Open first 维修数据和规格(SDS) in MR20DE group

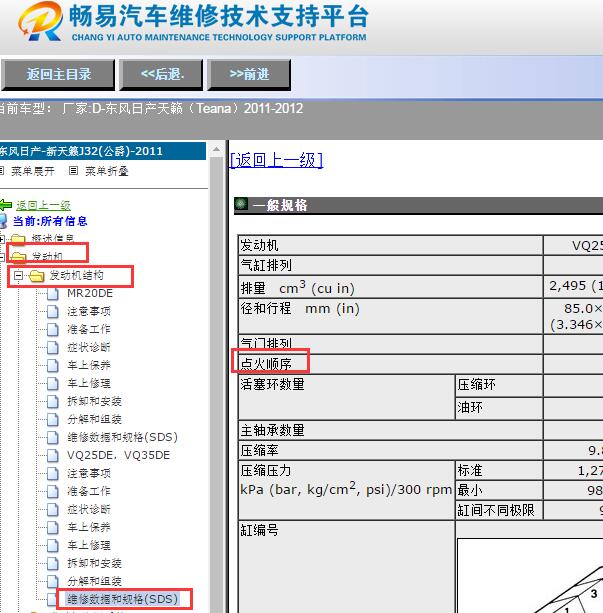coord(122,437)
